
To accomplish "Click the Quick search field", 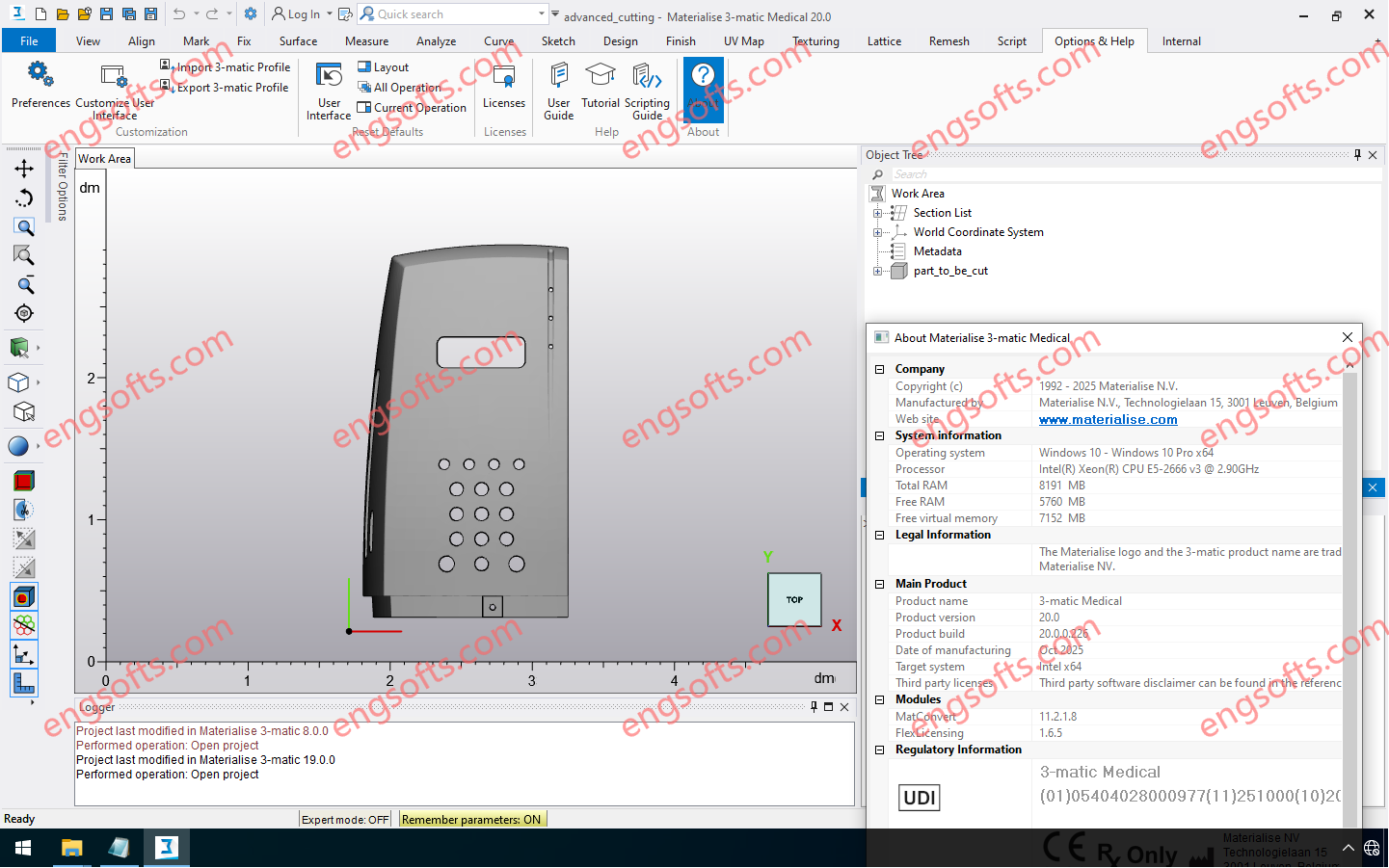I will pos(453,14).
